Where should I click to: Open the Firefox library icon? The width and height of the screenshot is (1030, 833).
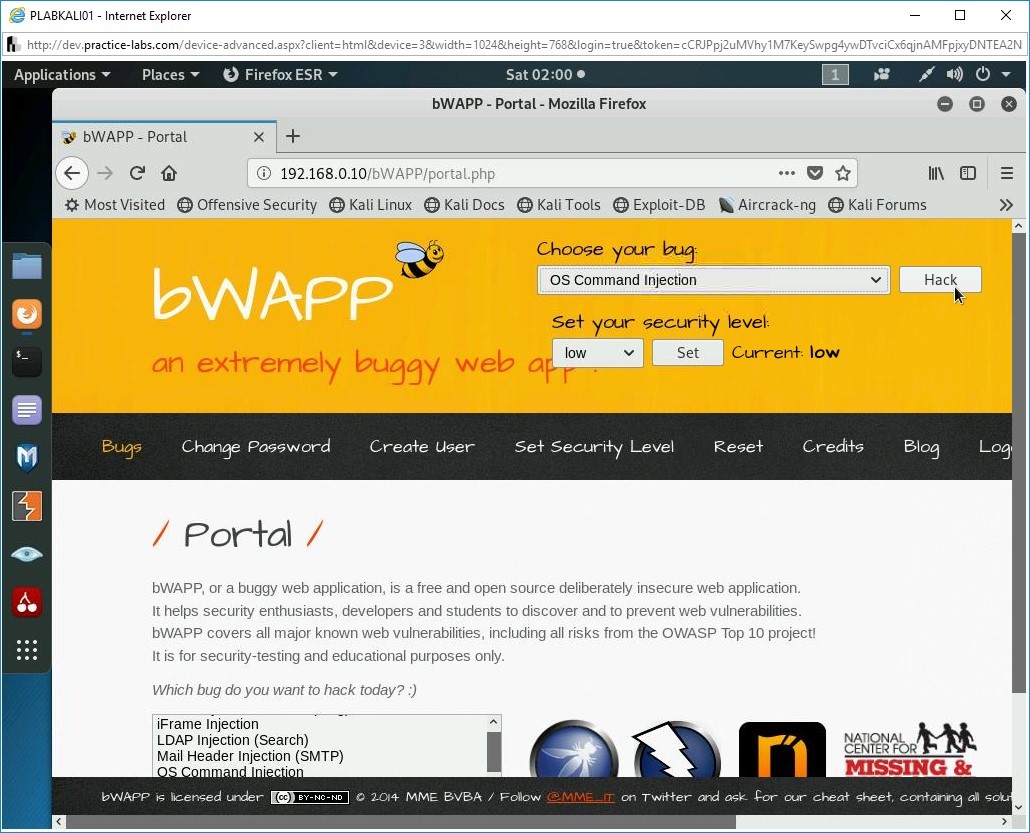tap(936, 172)
